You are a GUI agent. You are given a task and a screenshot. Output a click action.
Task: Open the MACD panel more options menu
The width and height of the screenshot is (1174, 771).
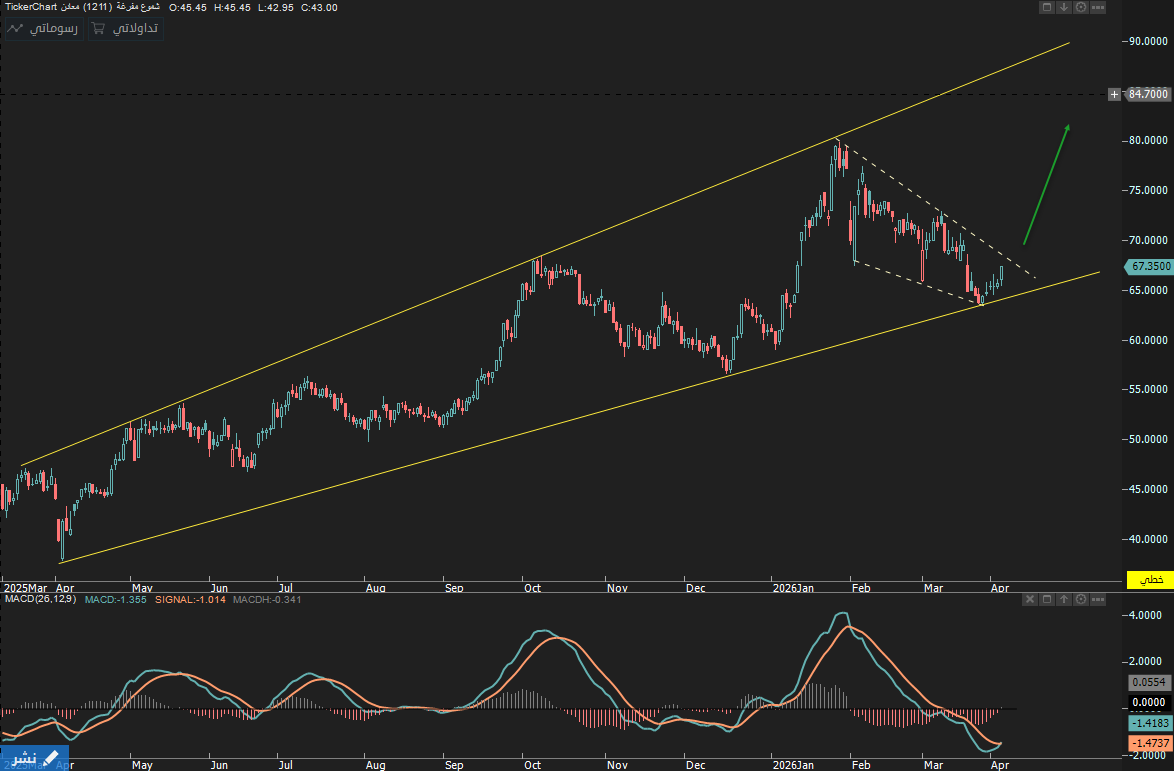coord(1098,600)
